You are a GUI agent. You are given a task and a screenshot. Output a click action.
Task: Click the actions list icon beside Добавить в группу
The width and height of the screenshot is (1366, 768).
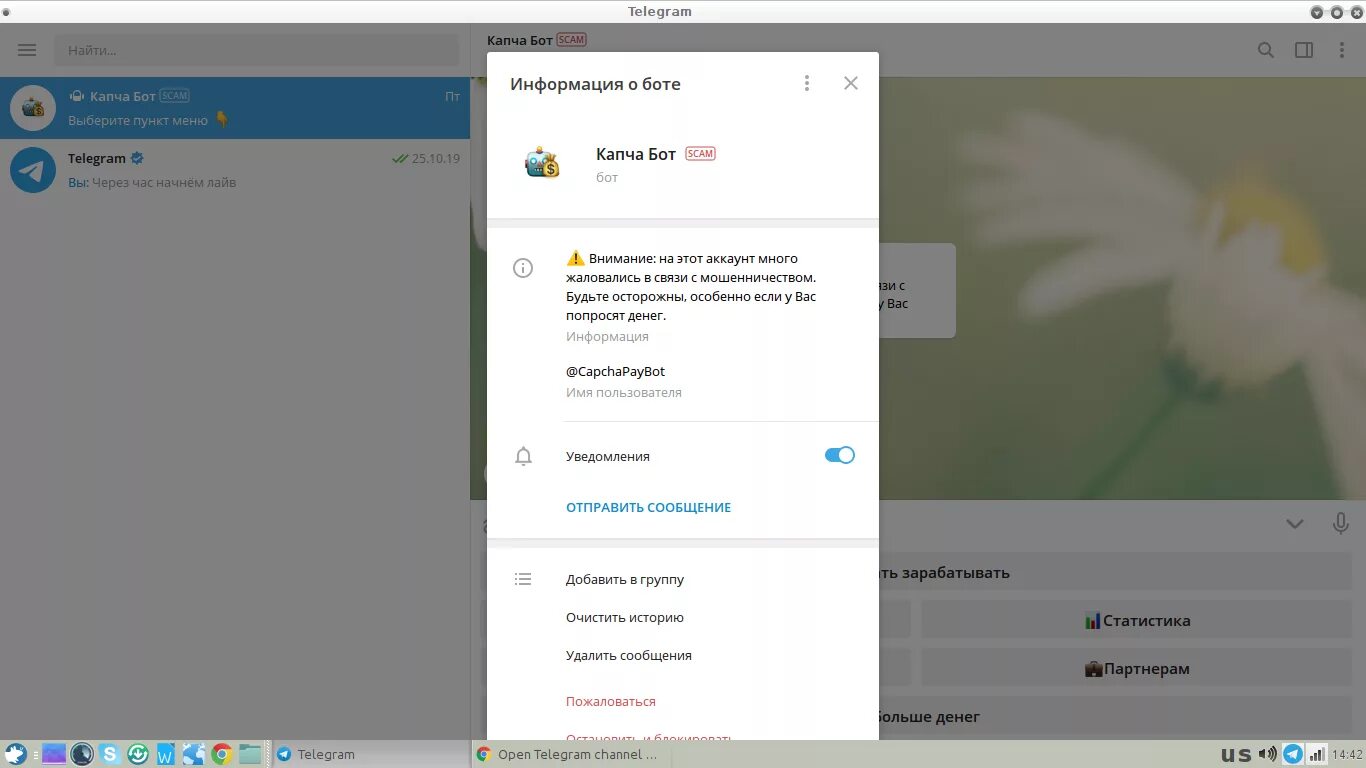tap(523, 579)
